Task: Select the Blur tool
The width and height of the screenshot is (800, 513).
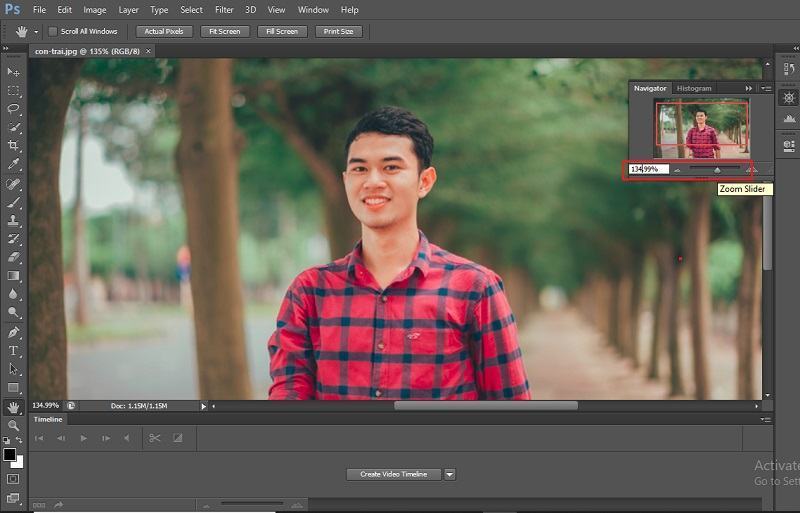Action: point(13,294)
